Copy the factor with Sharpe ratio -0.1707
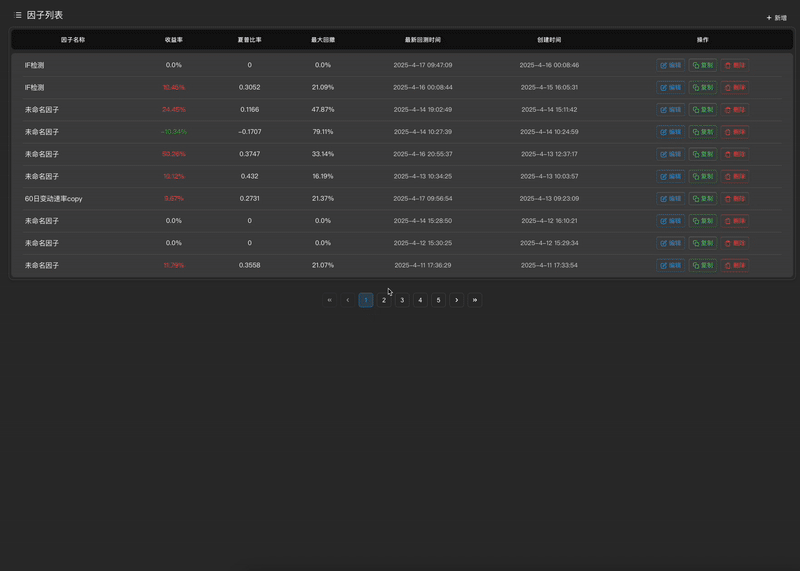The image size is (800, 571). click(703, 132)
